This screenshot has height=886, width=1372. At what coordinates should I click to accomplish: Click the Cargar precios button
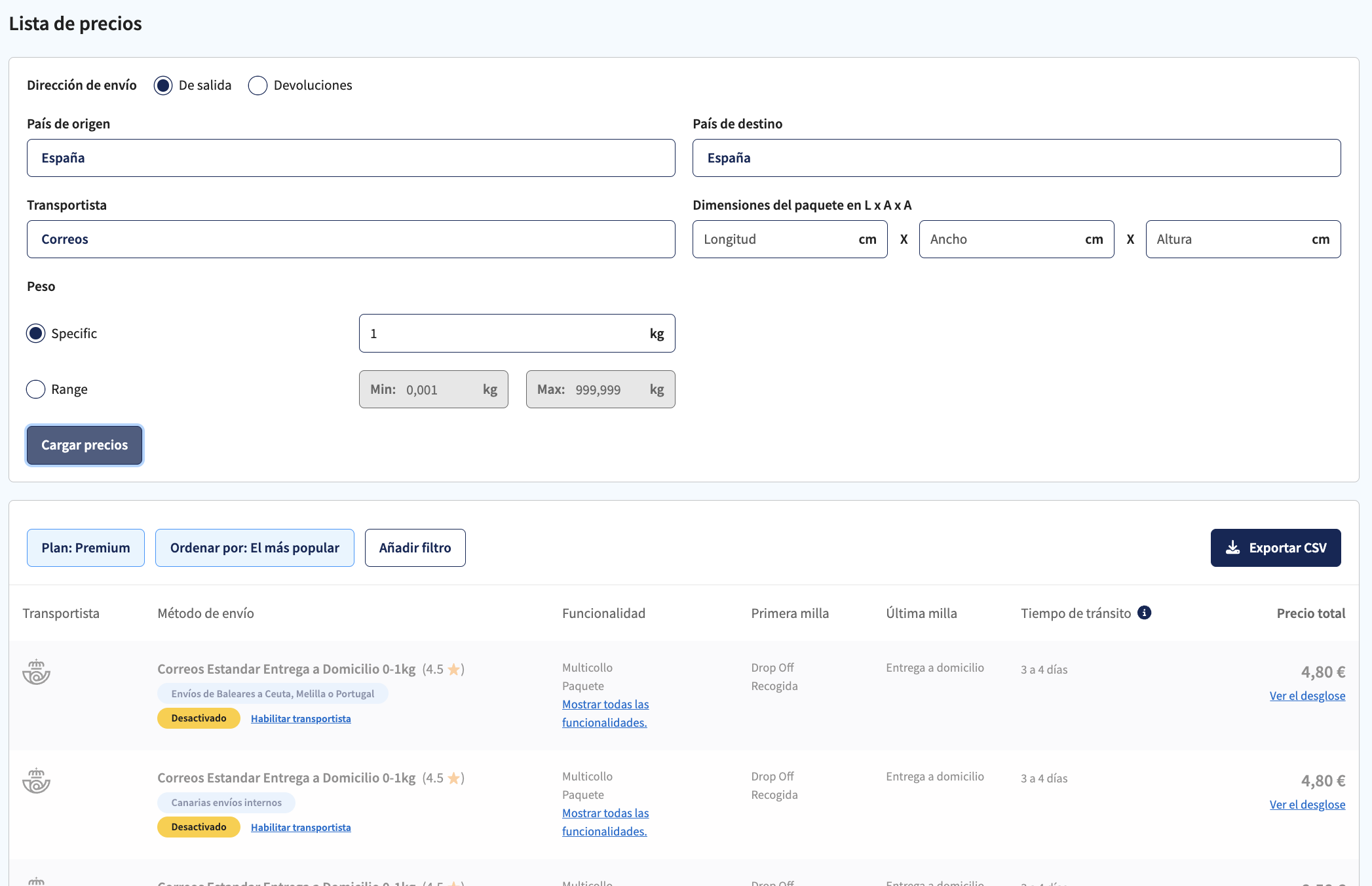point(85,445)
